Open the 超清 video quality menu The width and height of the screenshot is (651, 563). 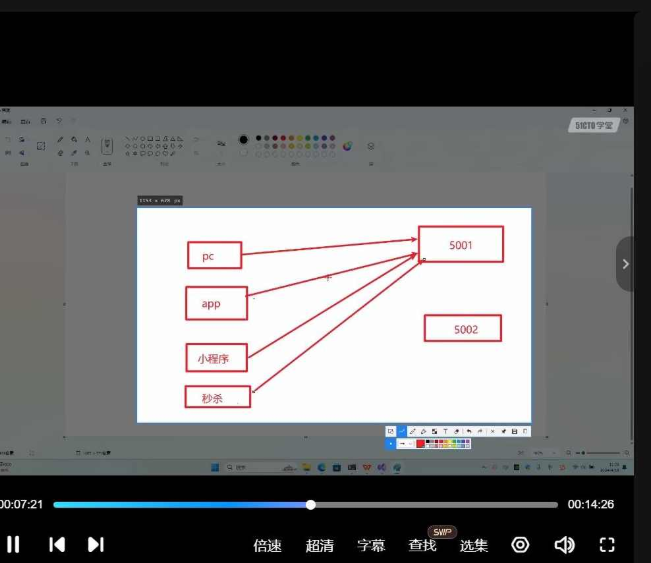click(x=319, y=545)
